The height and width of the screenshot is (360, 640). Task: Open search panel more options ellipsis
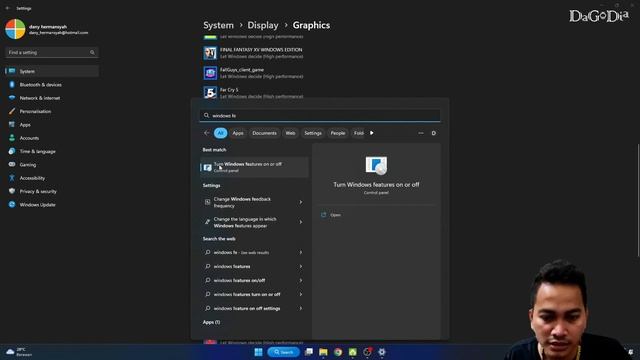421,133
